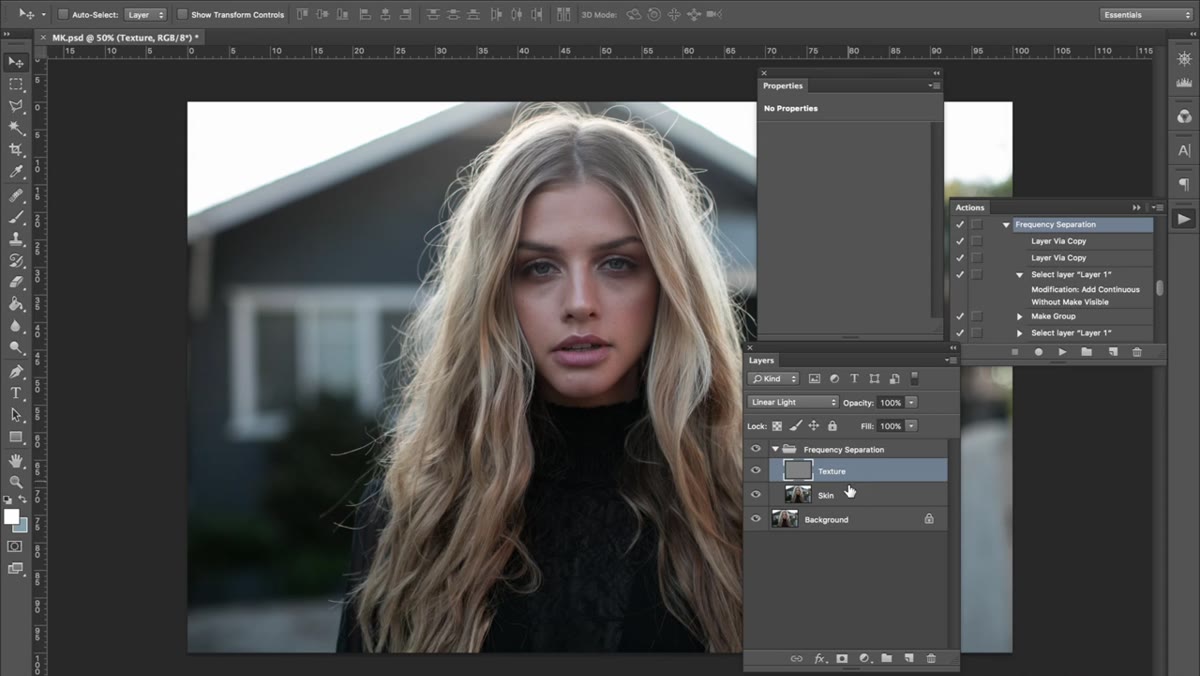
Task: Add a layer style with fx button
Action: pos(820,659)
